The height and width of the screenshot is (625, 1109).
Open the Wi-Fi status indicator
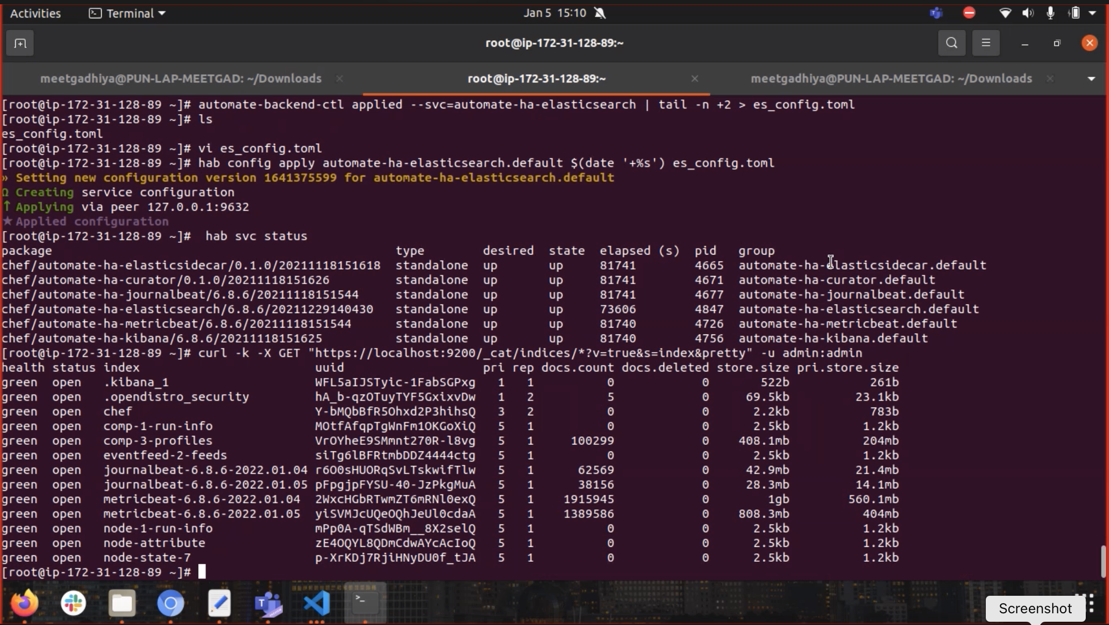pyautogui.click(x=1004, y=13)
